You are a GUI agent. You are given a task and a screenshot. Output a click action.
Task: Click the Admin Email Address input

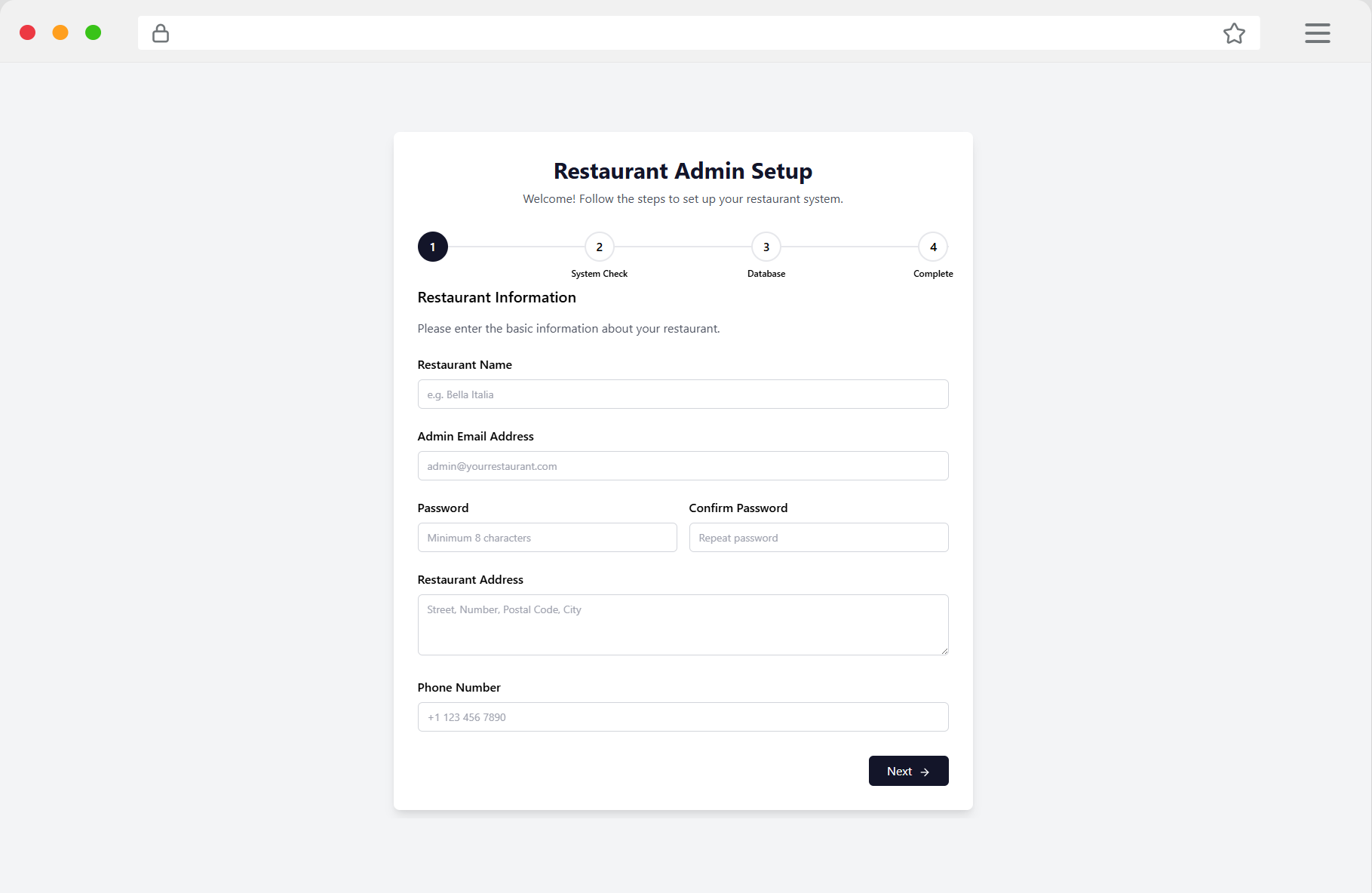(683, 466)
